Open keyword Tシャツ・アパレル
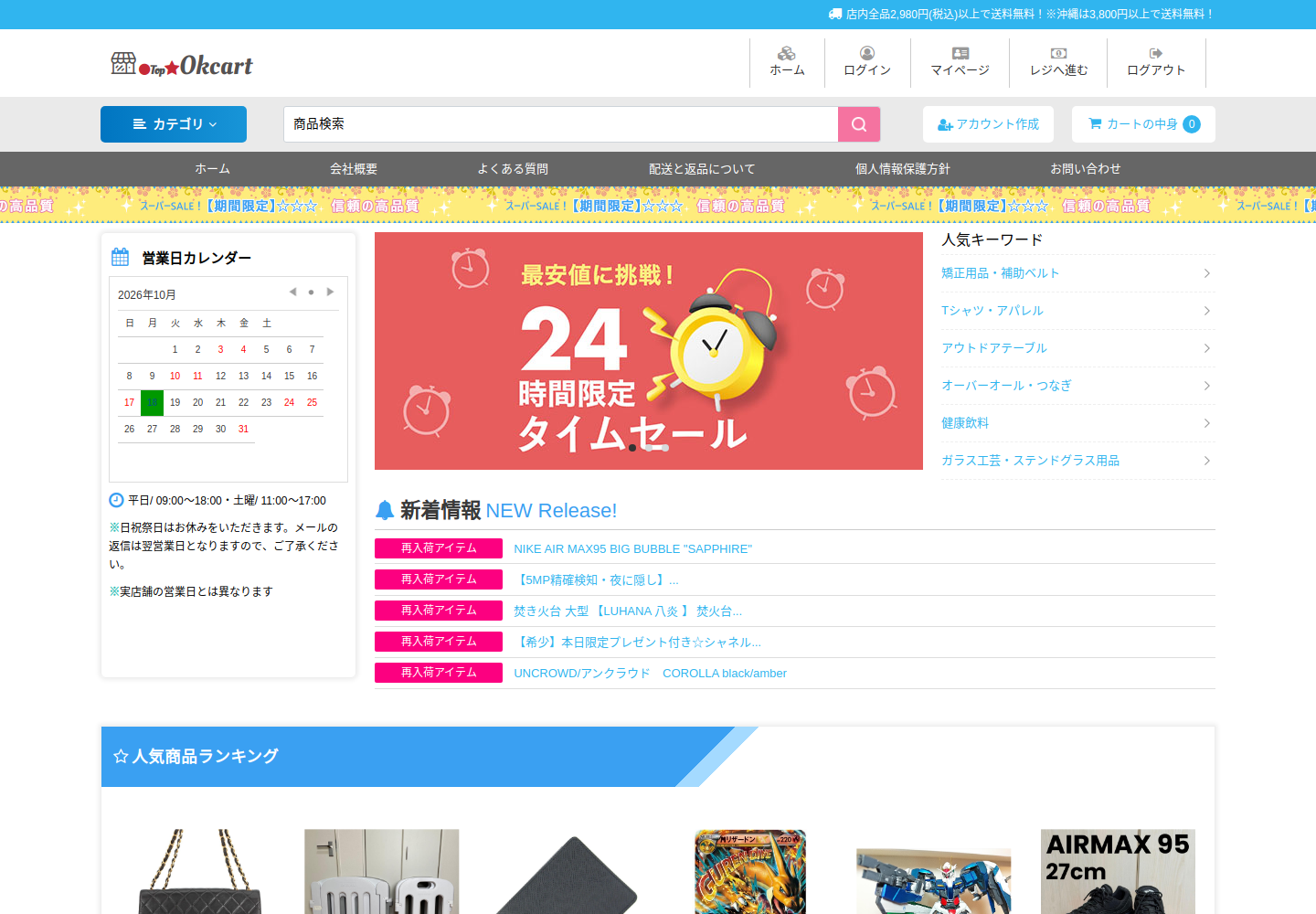The image size is (1316, 914). [992, 311]
